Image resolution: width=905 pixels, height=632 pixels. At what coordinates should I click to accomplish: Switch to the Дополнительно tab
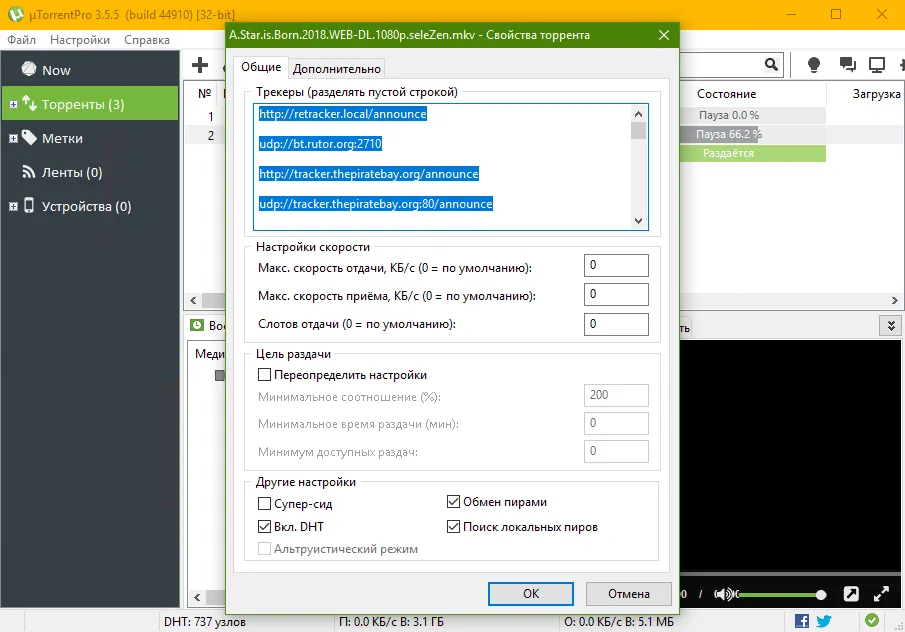click(336, 69)
